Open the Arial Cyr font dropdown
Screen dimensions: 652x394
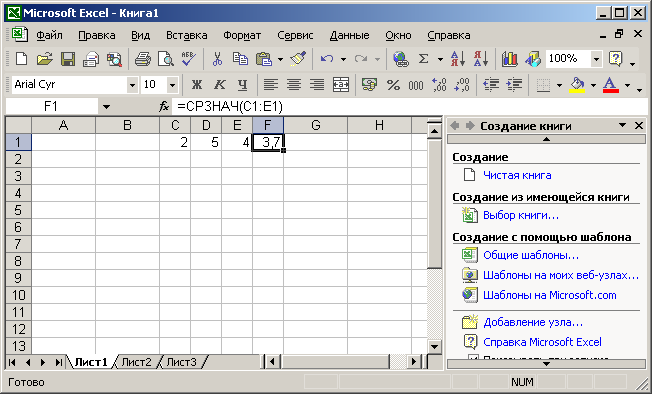pyautogui.click(x=132, y=85)
